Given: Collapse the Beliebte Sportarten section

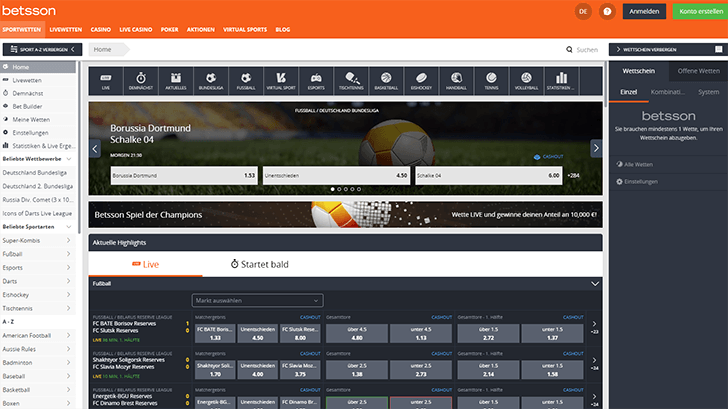Looking at the screenshot, I should (x=69, y=227).
